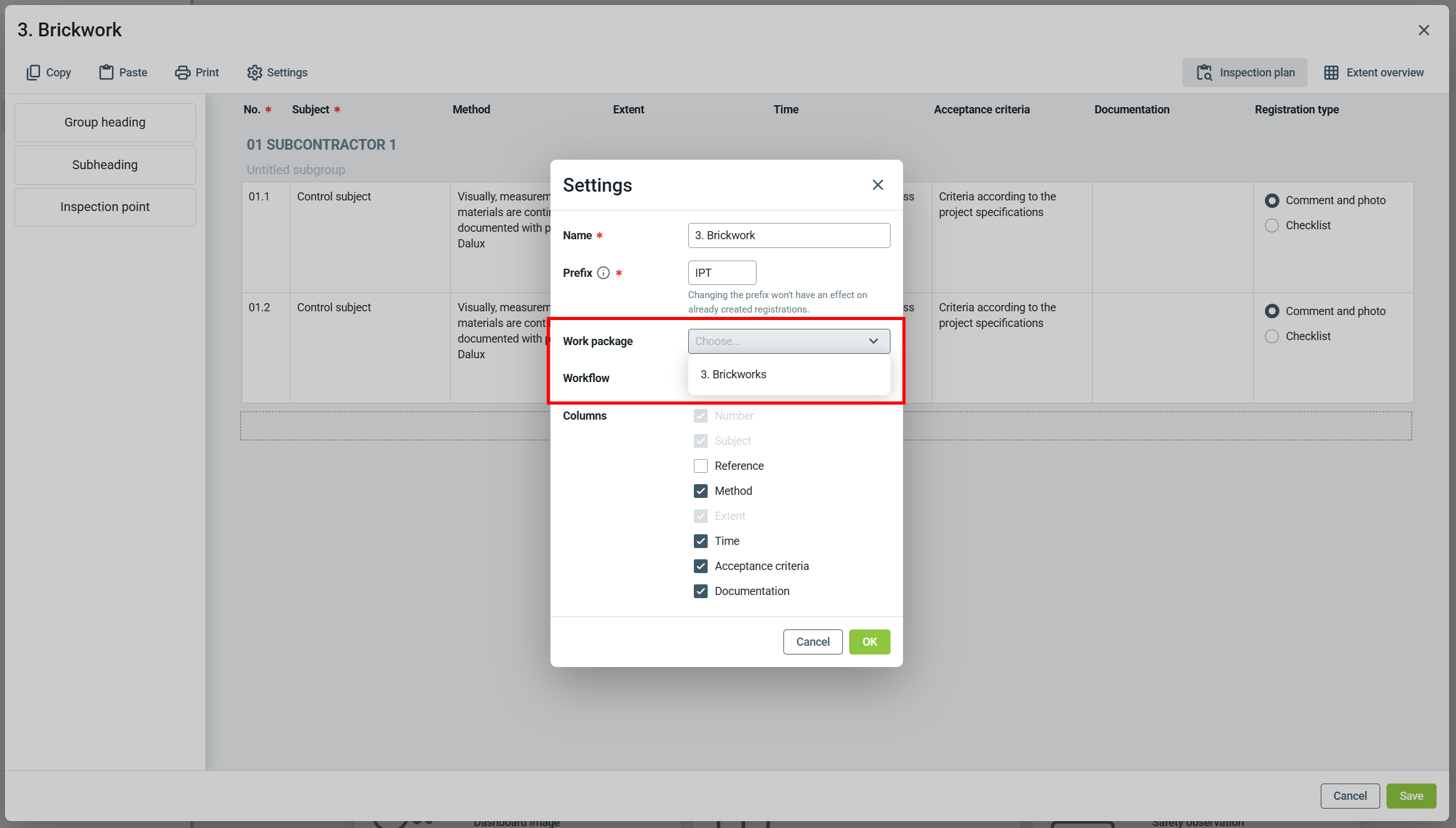Select Checklist radio for row 01.2
Screen dimensions: 1456x828
point(1272,336)
